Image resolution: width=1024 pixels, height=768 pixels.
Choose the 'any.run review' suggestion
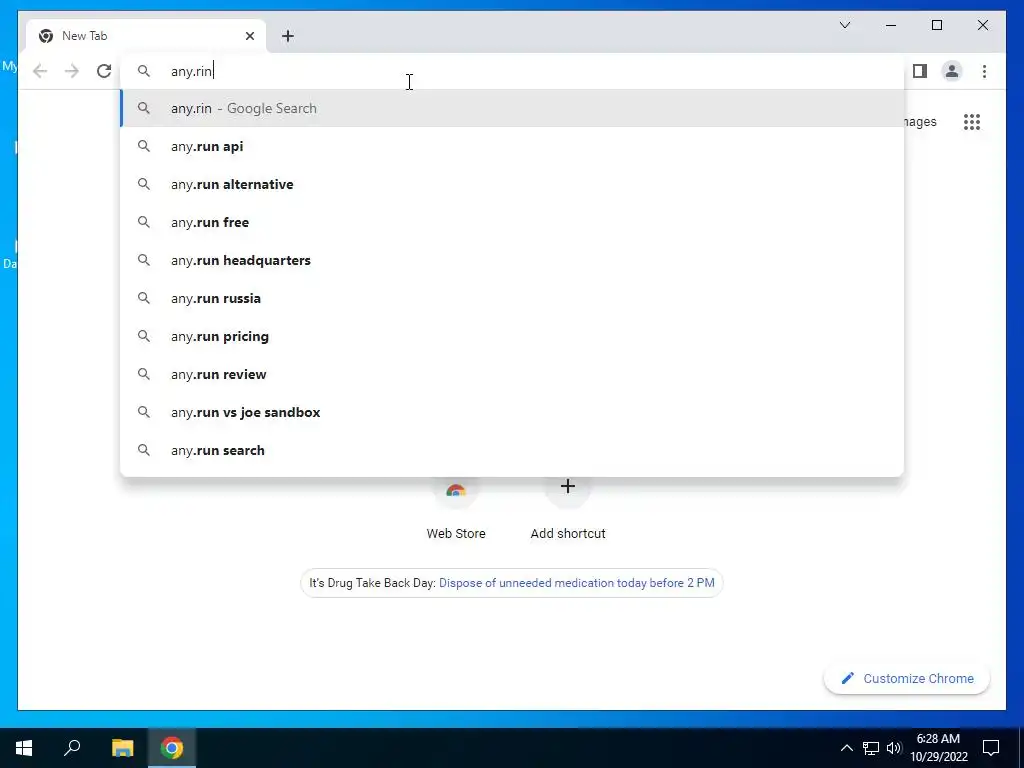click(512, 374)
